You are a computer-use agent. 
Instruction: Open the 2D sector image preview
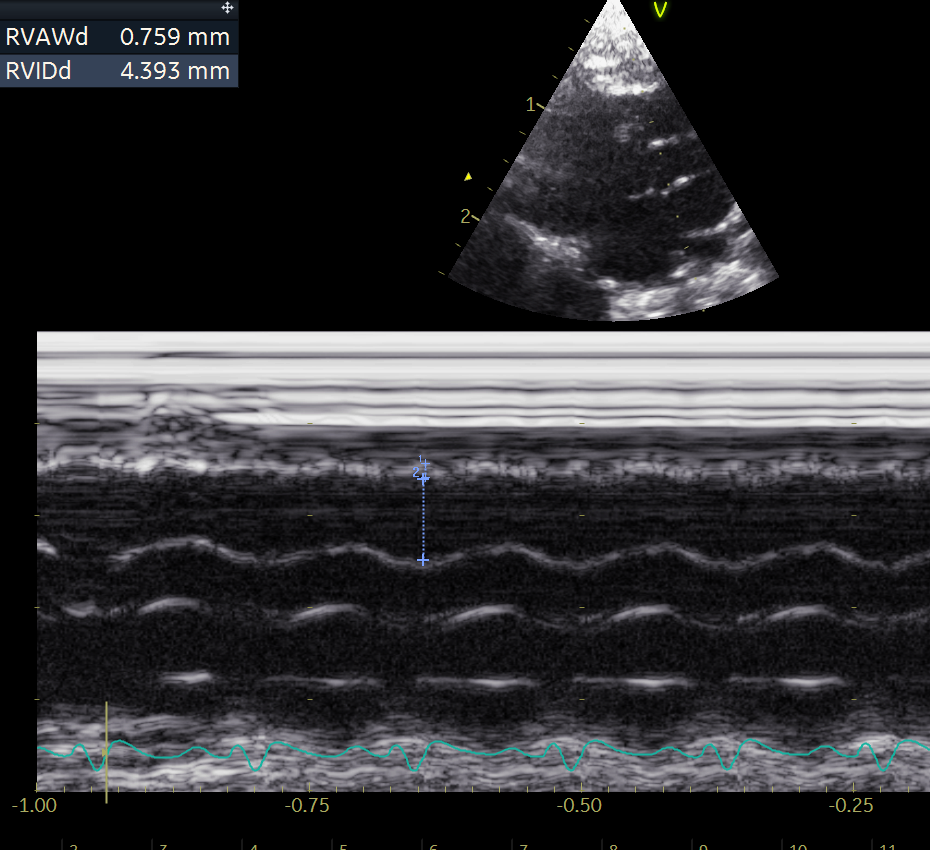pyautogui.click(x=614, y=160)
